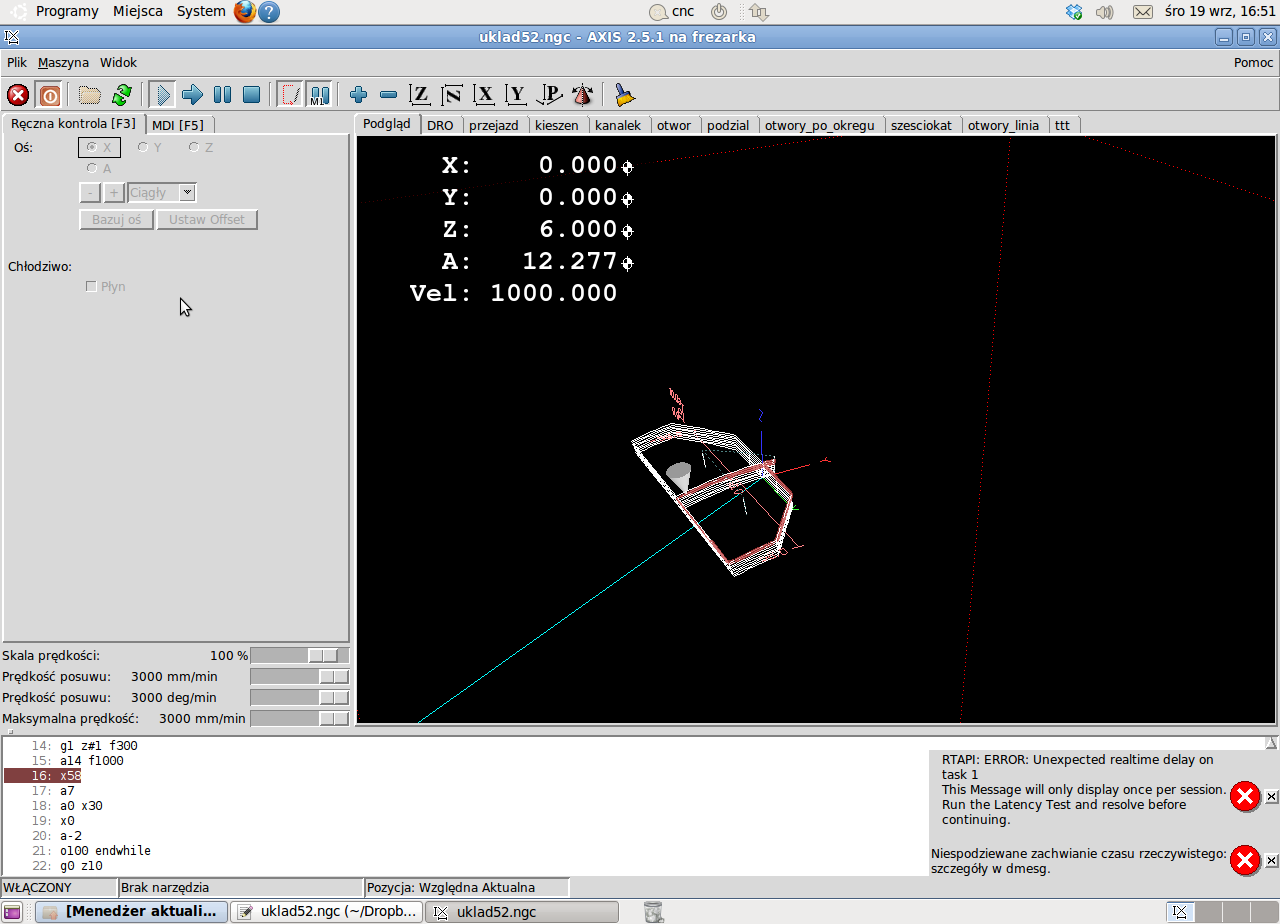Toggle machine power button
The height and width of the screenshot is (924, 1280).
(x=49, y=95)
